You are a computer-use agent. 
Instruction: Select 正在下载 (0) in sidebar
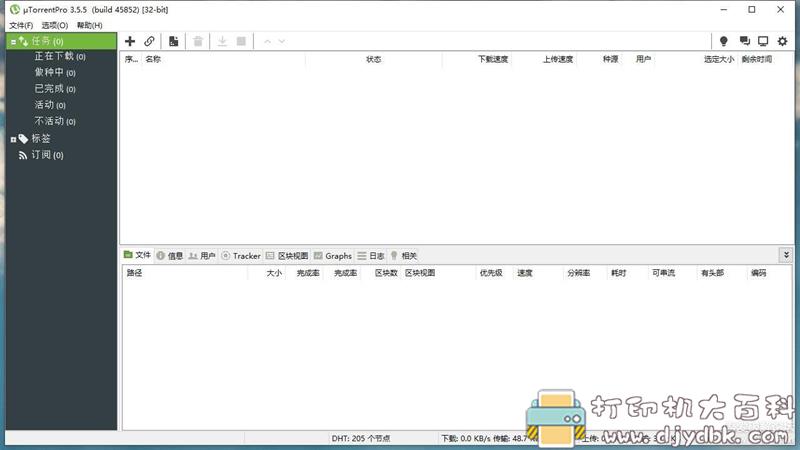pos(60,56)
